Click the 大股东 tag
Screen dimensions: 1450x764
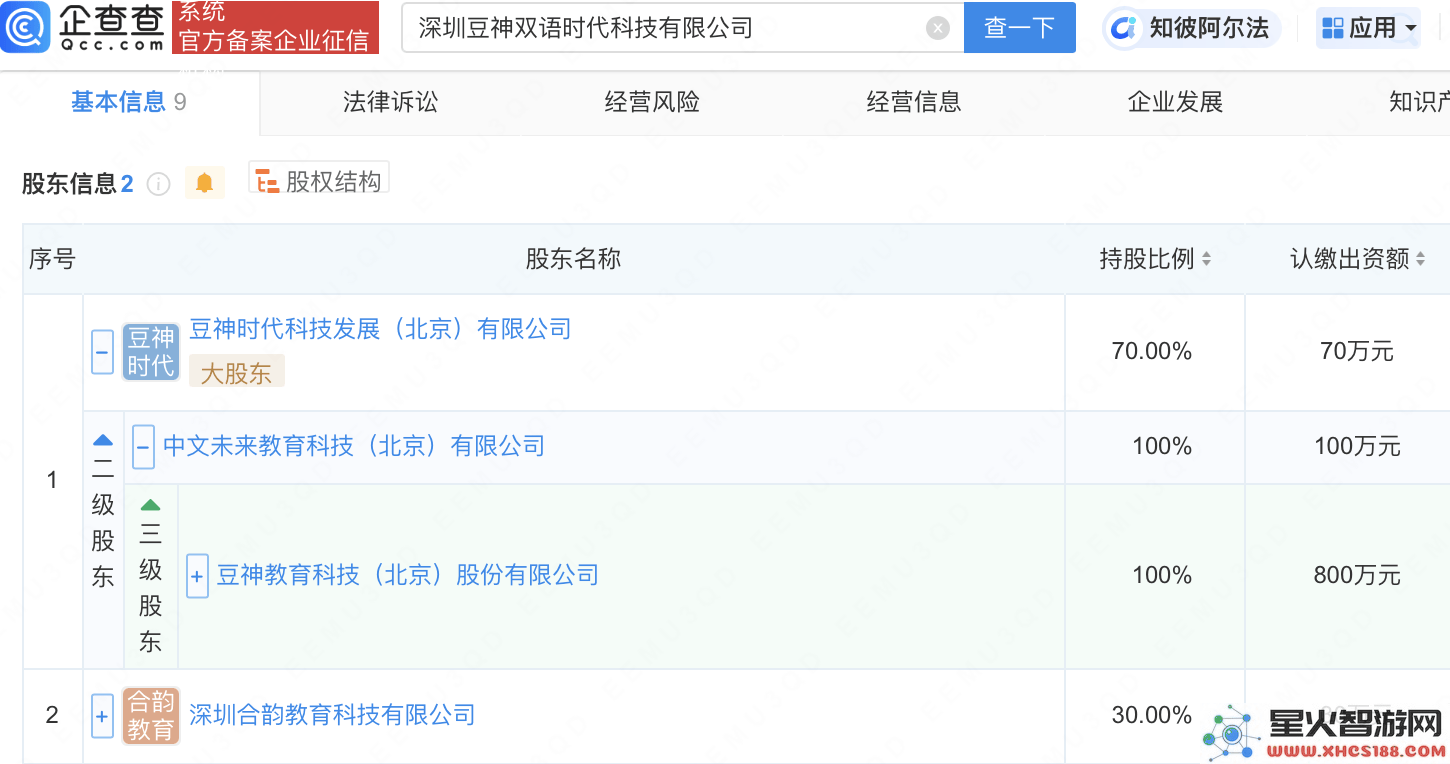click(x=237, y=373)
